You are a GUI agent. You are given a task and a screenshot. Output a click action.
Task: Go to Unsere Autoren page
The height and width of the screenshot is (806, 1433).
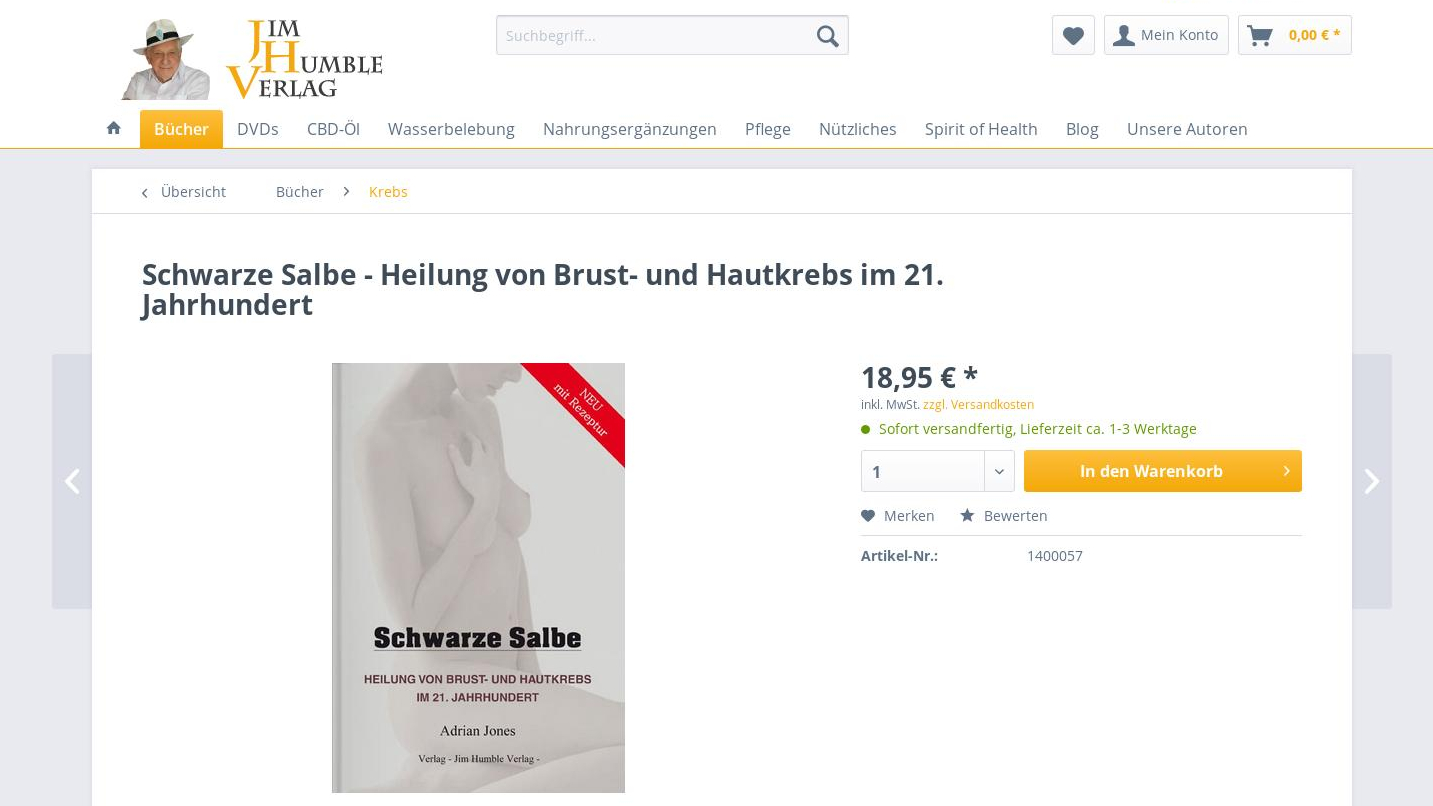[x=1187, y=129]
